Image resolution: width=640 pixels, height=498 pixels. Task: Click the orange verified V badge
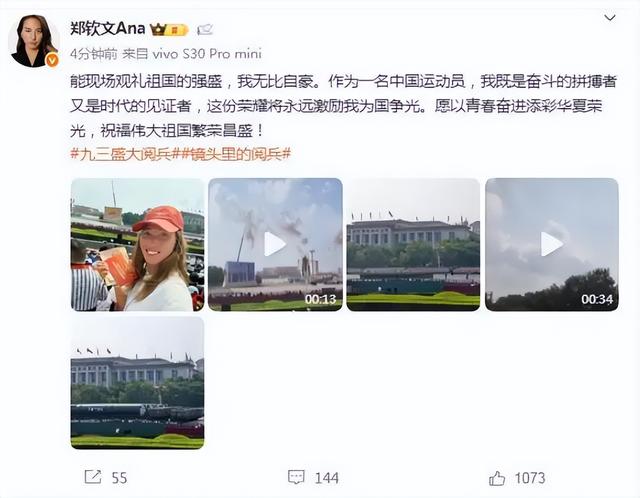point(52,60)
